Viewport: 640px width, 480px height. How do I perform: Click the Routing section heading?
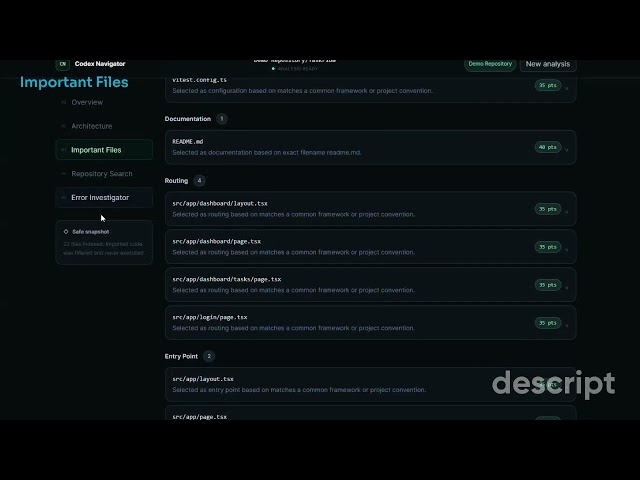click(176, 180)
